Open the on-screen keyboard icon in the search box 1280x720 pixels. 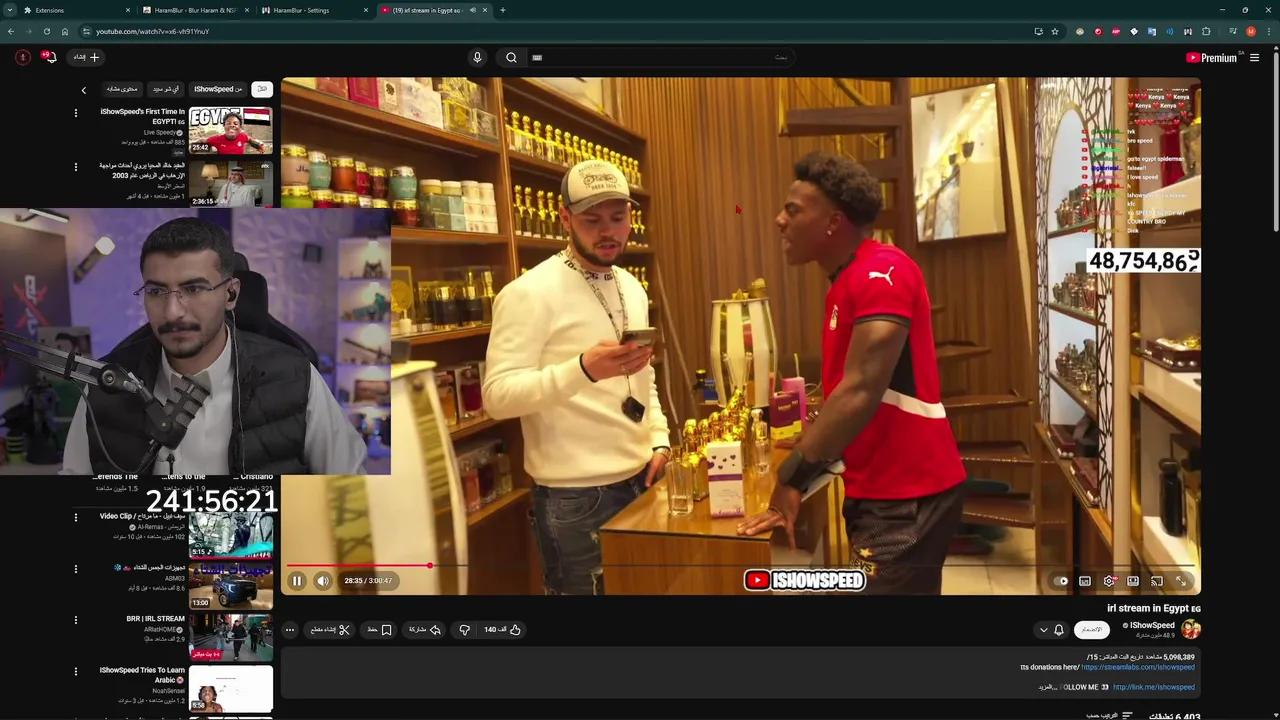click(x=537, y=58)
